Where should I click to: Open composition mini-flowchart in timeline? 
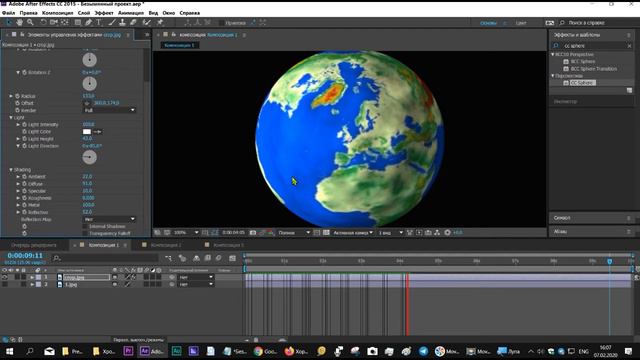169,258
